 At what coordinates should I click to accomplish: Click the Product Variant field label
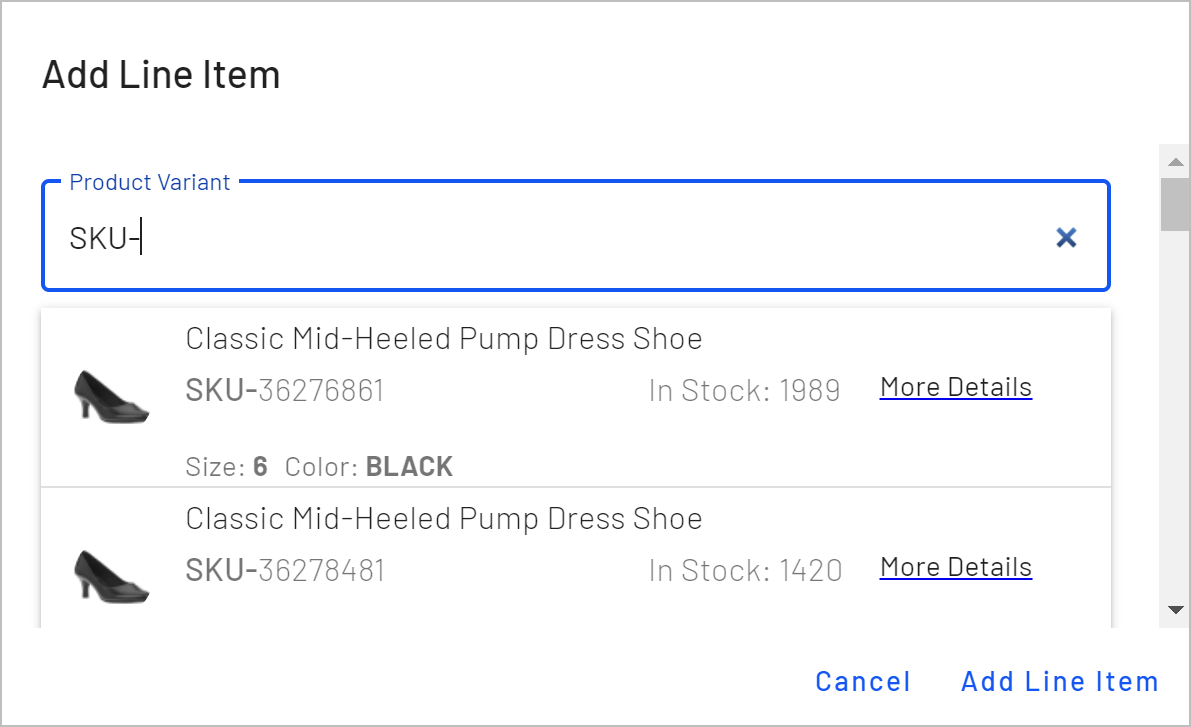tap(149, 182)
